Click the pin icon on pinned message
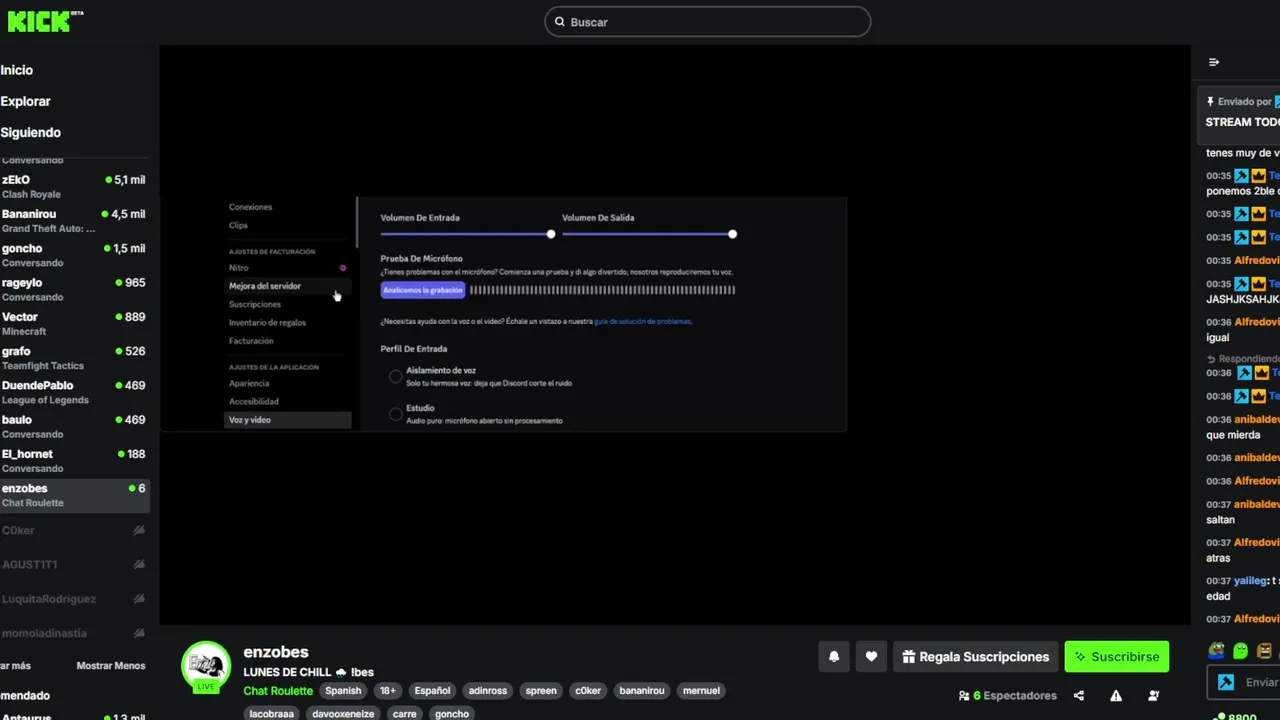This screenshot has height=720, width=1280. click(x=1210, y=102)
